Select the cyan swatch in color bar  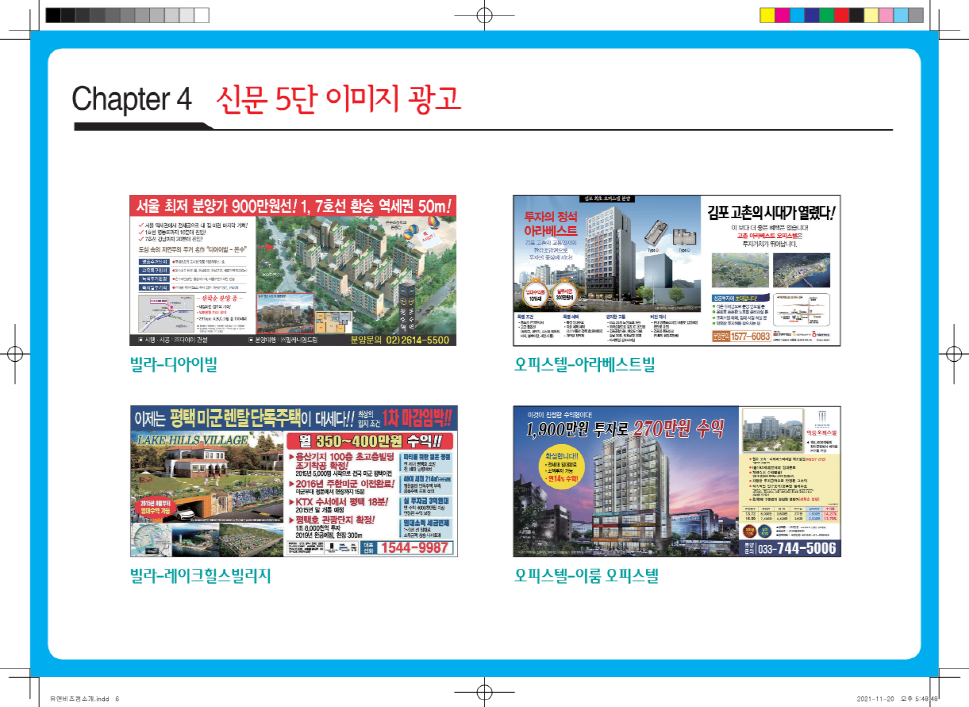click(x=797, y=15)
